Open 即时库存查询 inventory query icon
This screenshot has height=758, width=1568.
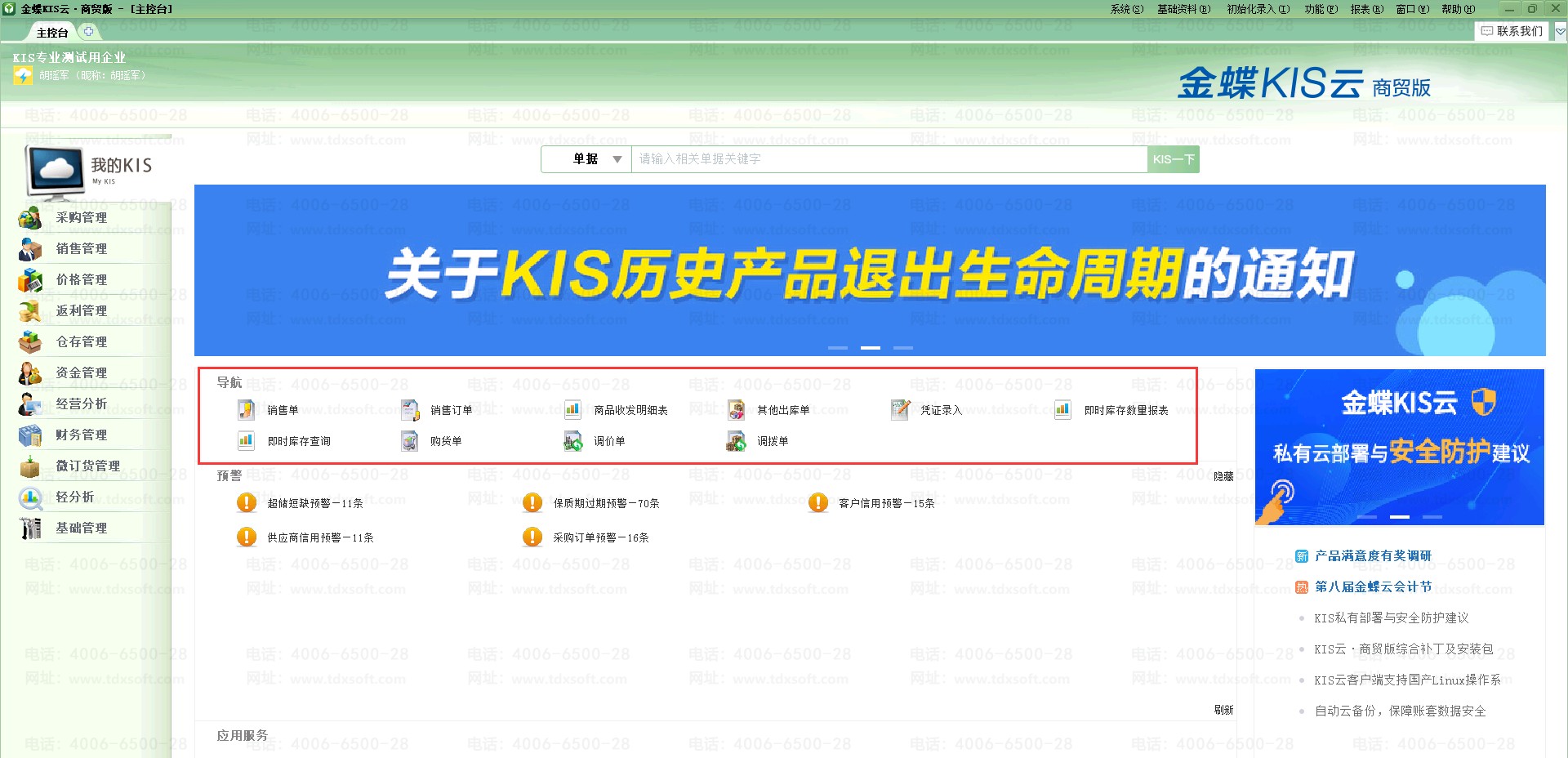coord(246,441)
